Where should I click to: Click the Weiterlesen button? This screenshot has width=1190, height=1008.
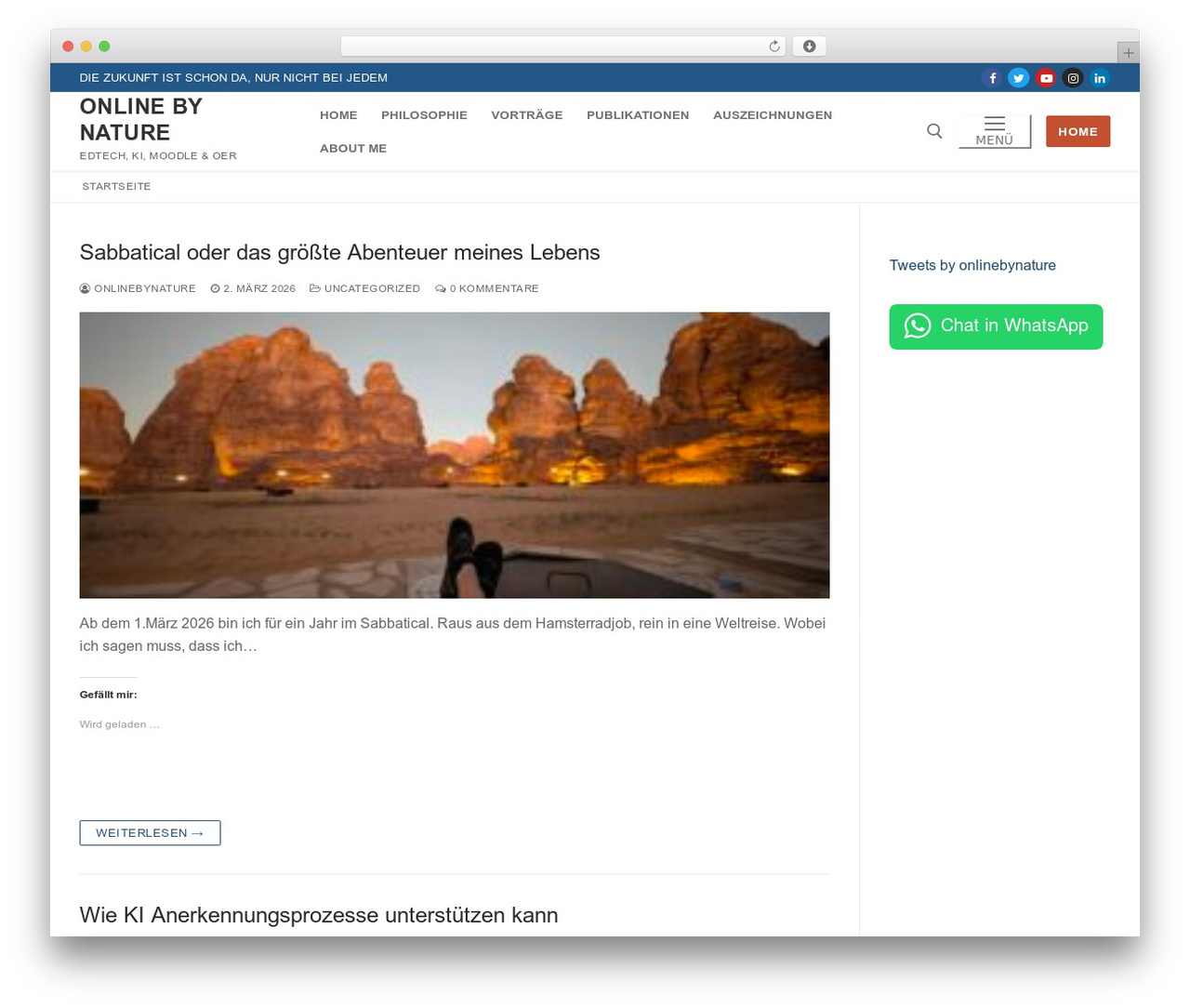150,833
